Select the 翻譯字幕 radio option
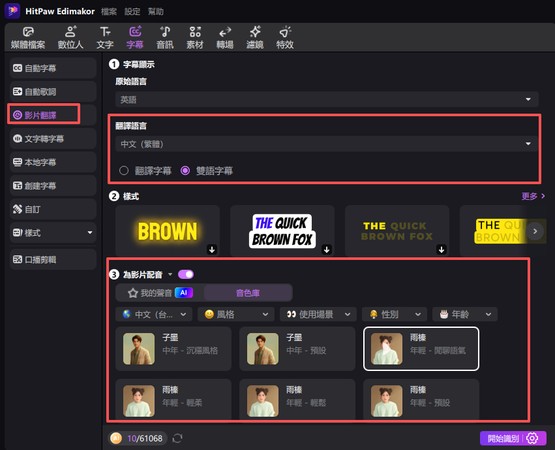The image size is (555, 450). (124, 171)
